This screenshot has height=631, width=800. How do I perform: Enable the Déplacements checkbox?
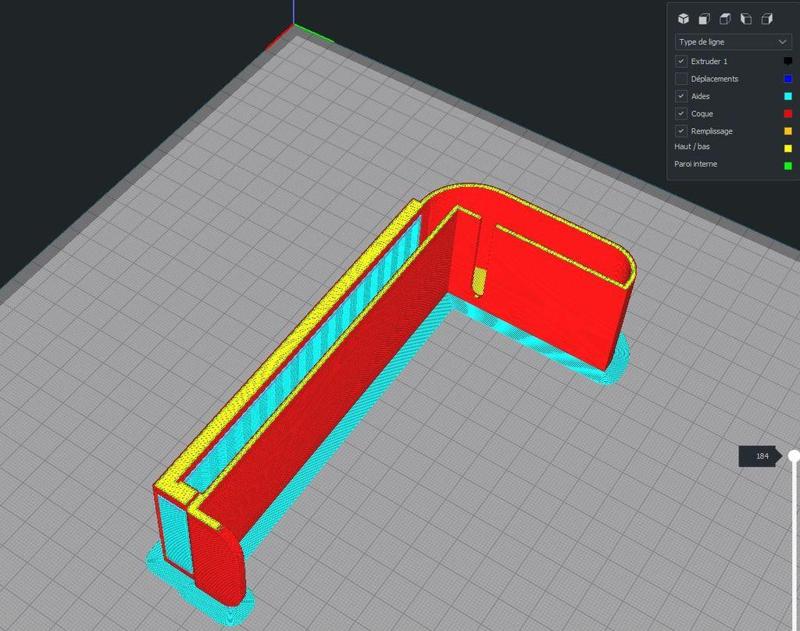(x=681, y=79)
